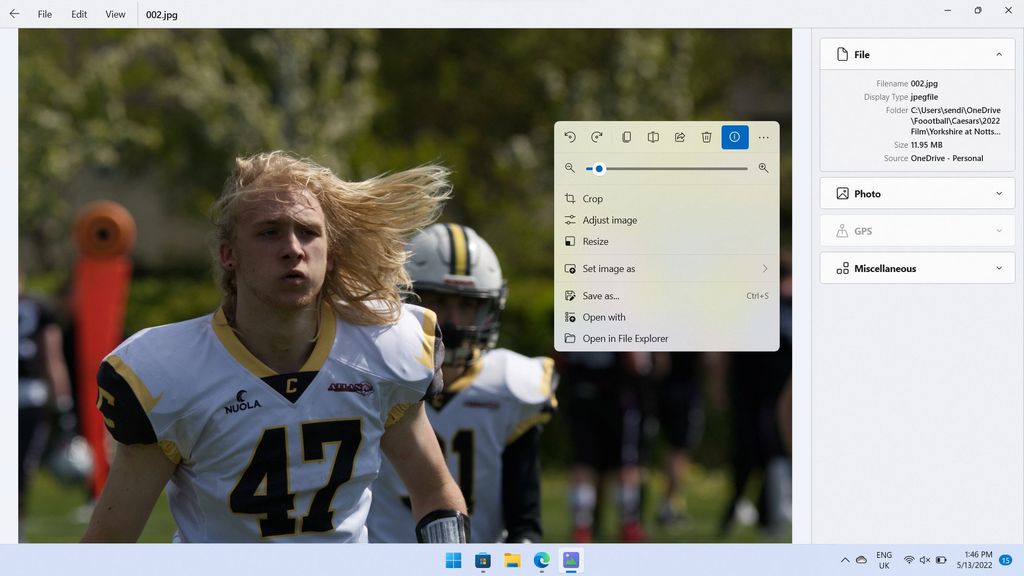Toggle the file information panel off
This screenshot has height=576, width=1024.
tap(735, 137)
